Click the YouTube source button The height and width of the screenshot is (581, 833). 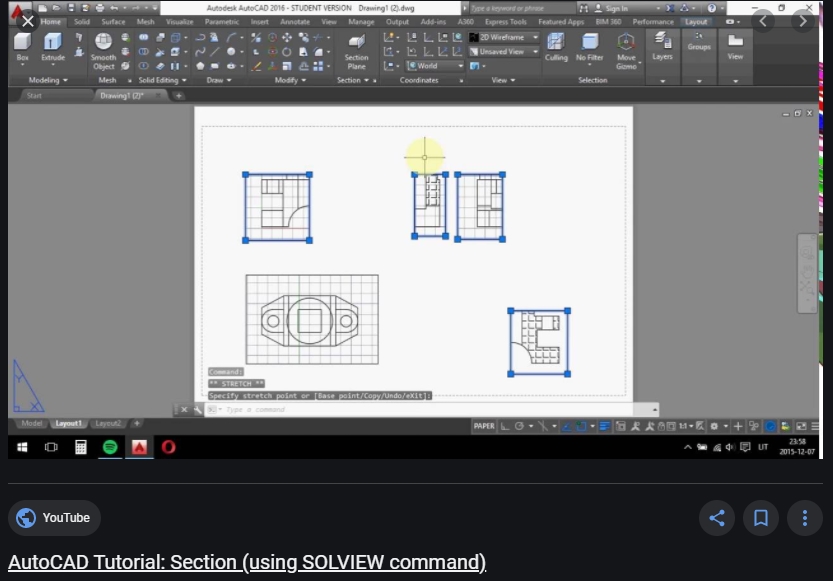(54, 518)
